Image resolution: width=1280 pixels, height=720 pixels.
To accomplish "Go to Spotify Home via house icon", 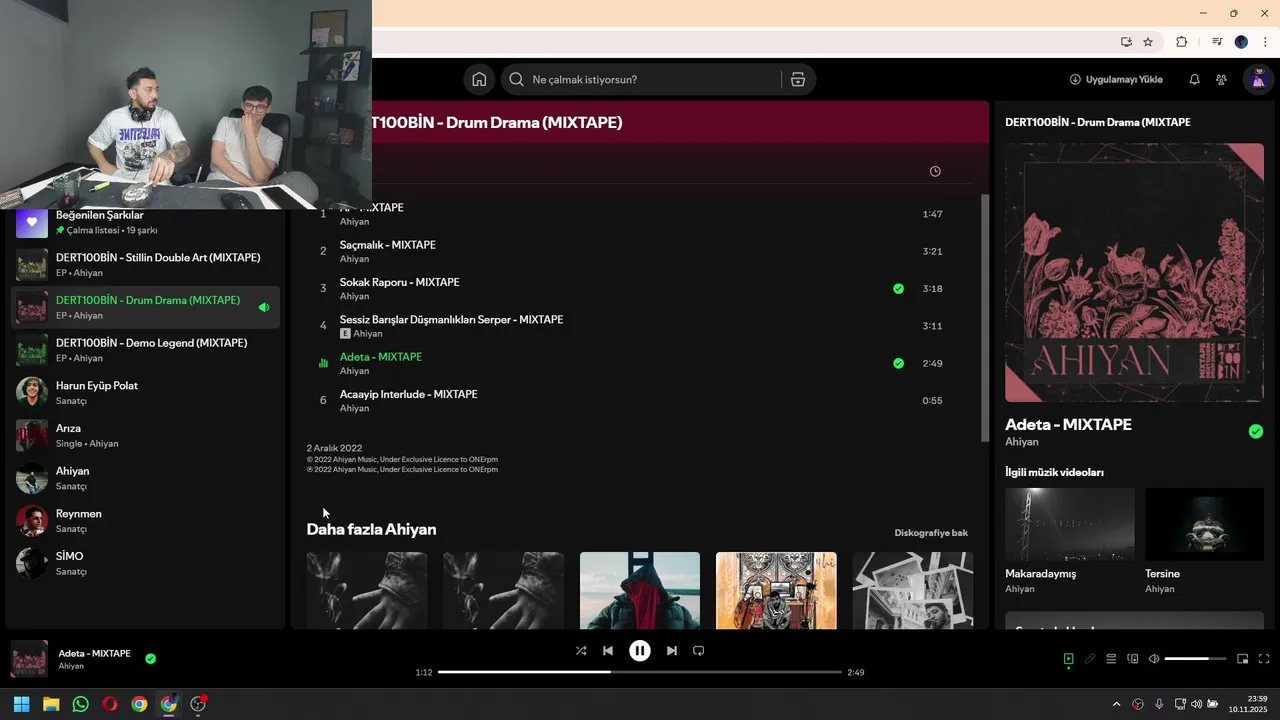I will point(479,80).
